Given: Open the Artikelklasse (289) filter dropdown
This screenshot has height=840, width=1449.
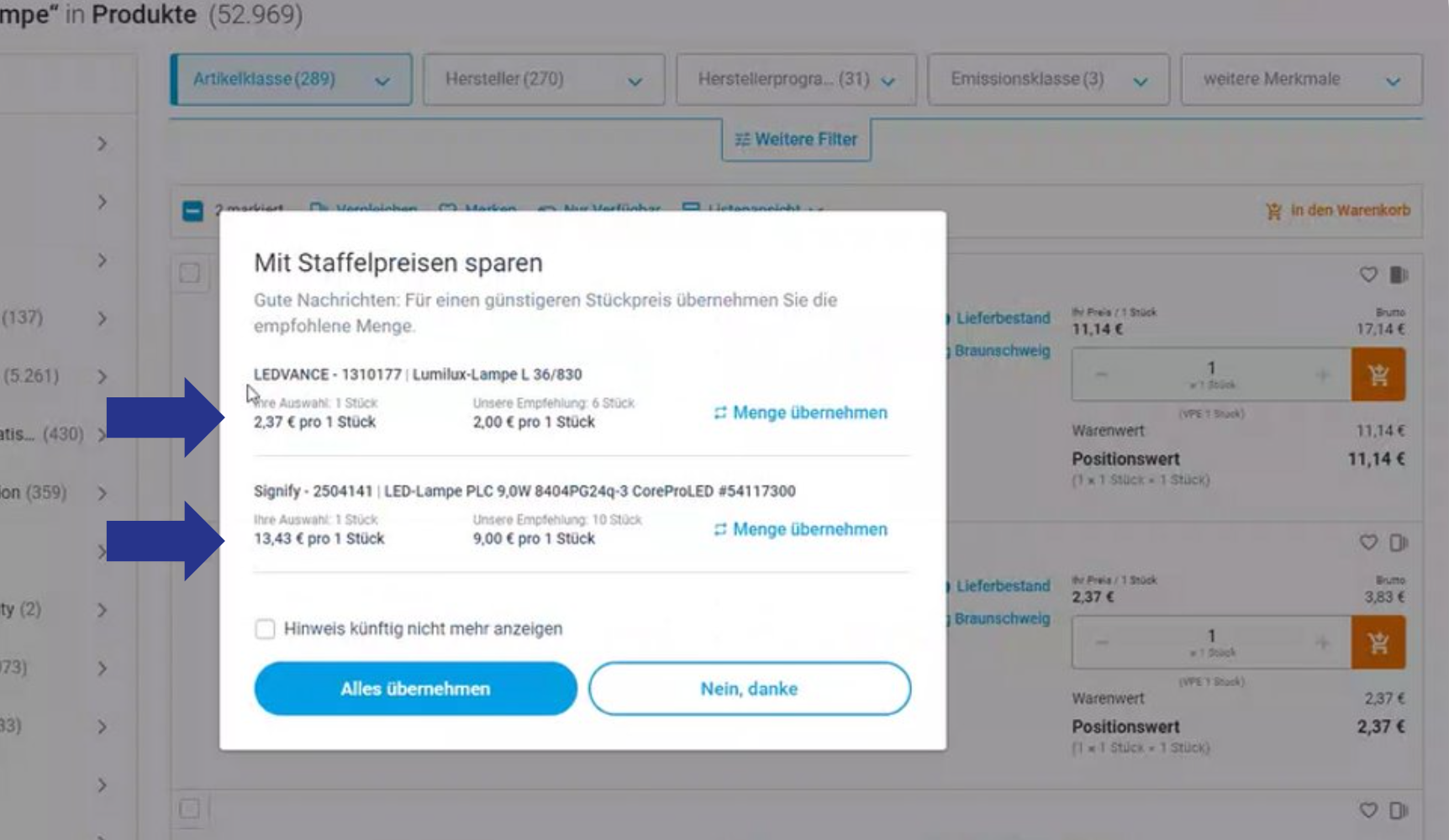Looking at the screenshot, I should [x=291, y=79].
